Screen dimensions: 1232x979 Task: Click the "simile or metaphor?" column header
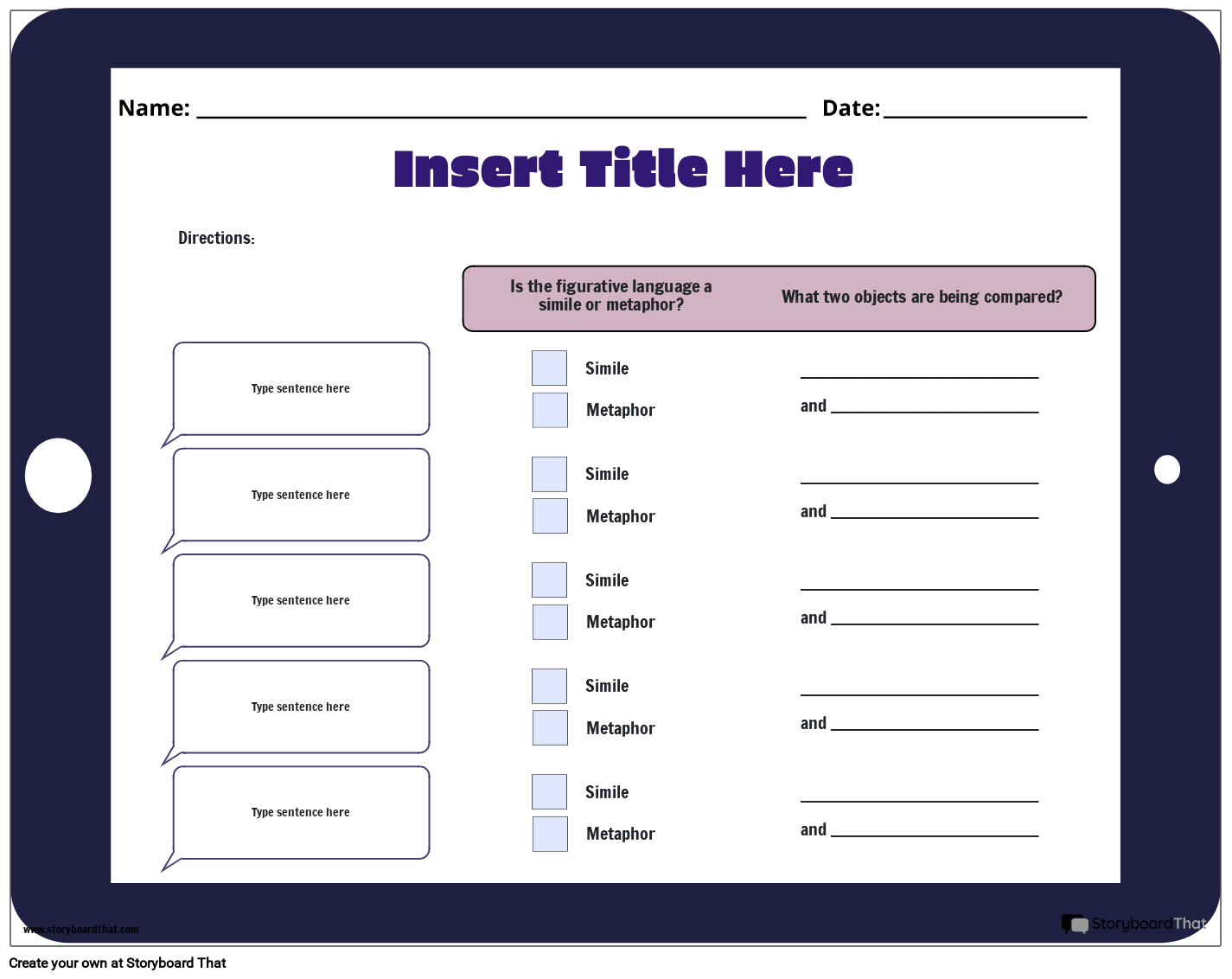coord(610,296)
